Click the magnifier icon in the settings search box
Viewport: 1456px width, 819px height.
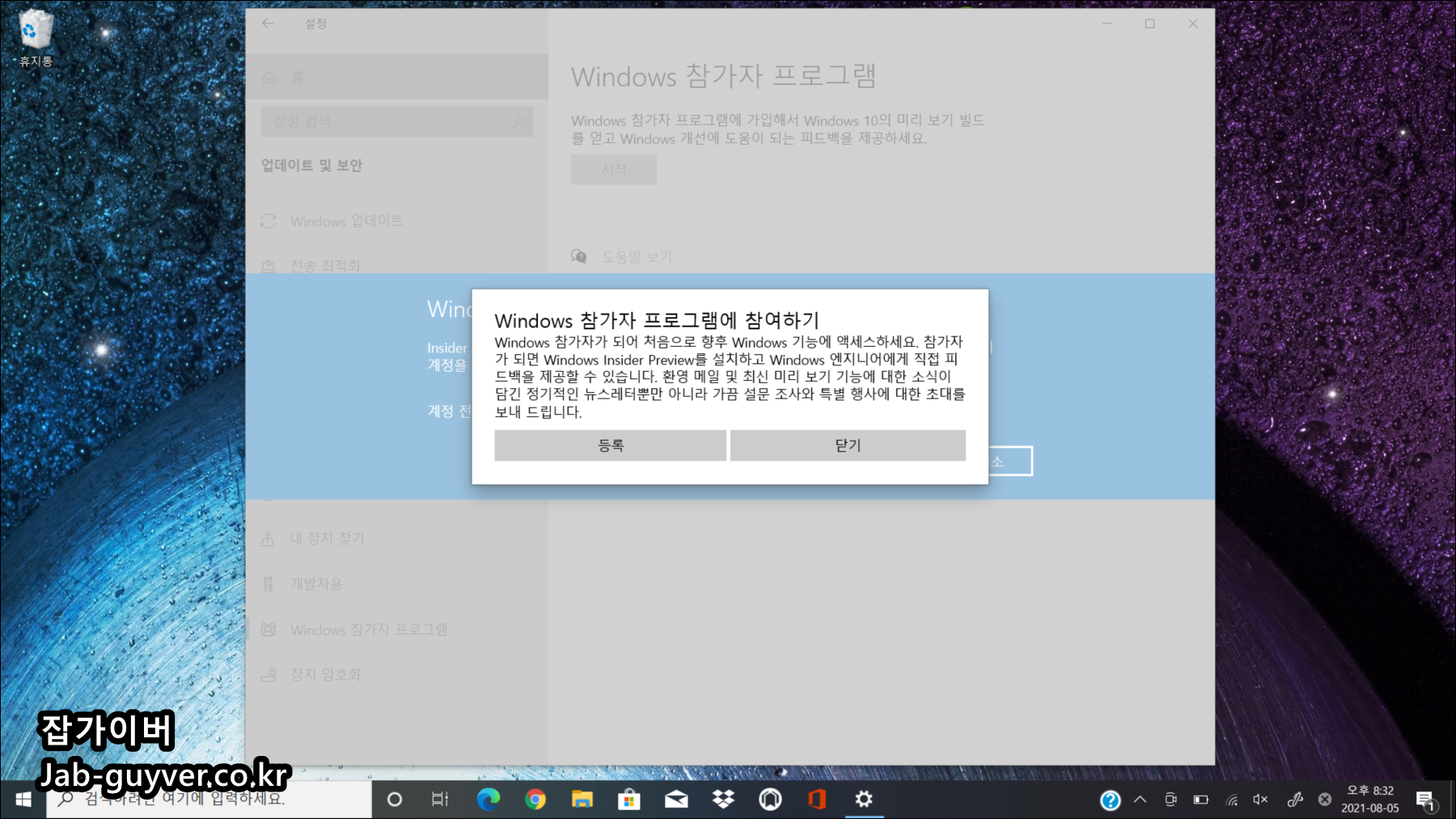coord(518,121)
